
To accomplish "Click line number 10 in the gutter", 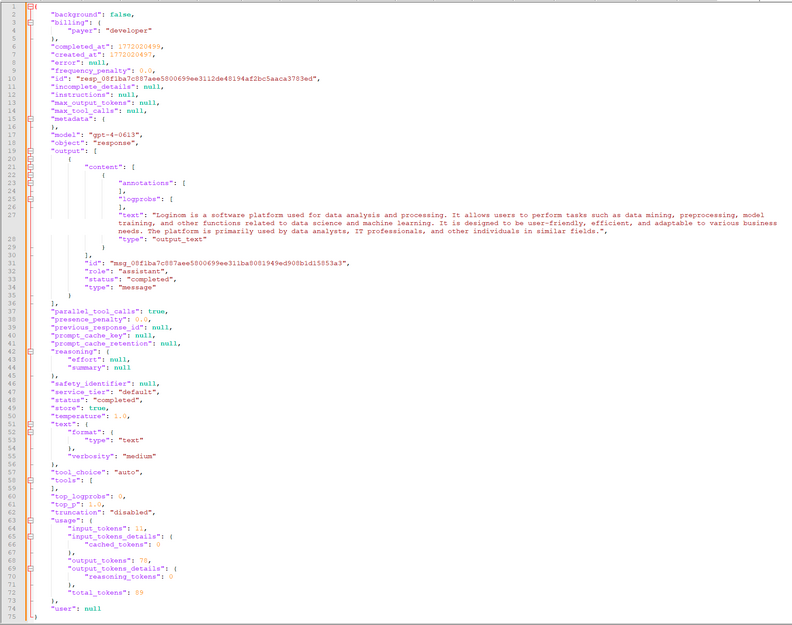I will click(12, 78).
